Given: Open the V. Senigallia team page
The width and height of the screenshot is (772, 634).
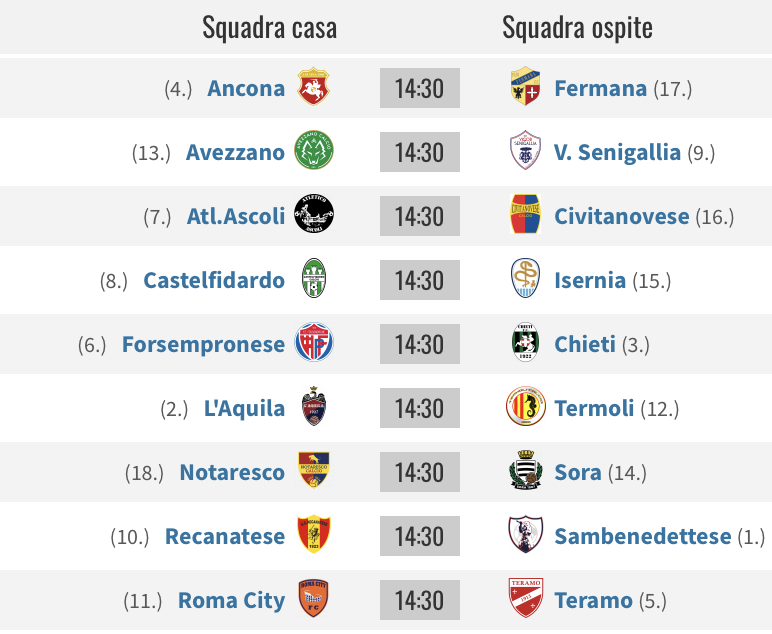Looking at the screenshot, I should pyautogui.click(x=617, y=153).
